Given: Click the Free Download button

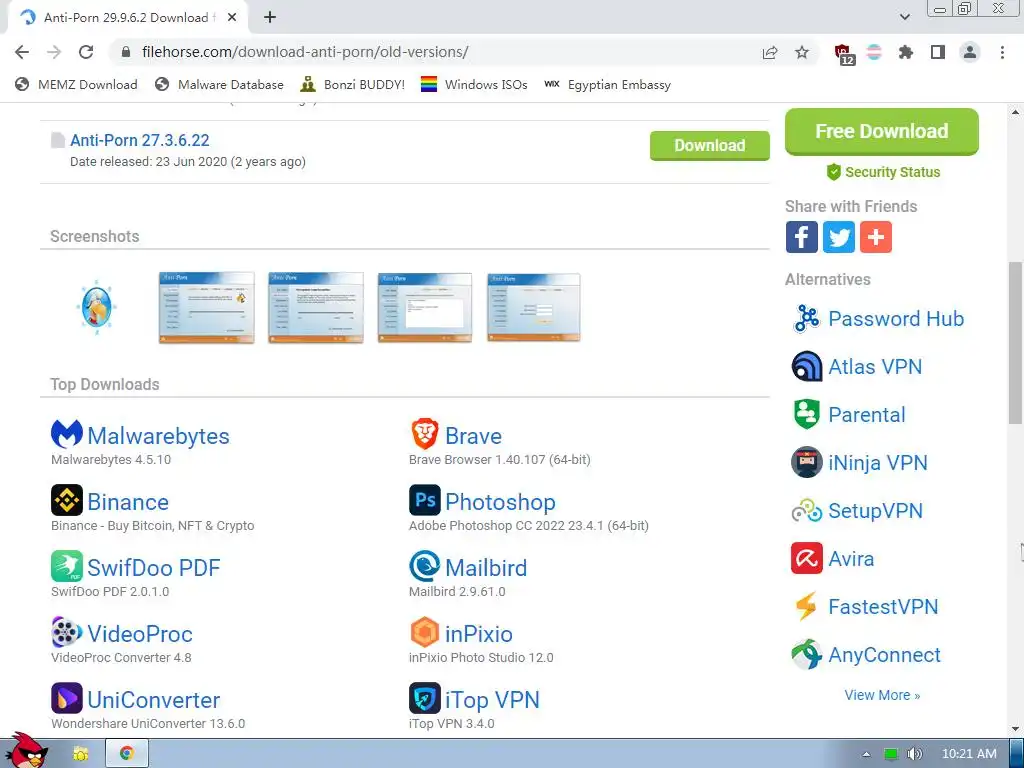Looking at the screenshot, I should pos(882,131).
